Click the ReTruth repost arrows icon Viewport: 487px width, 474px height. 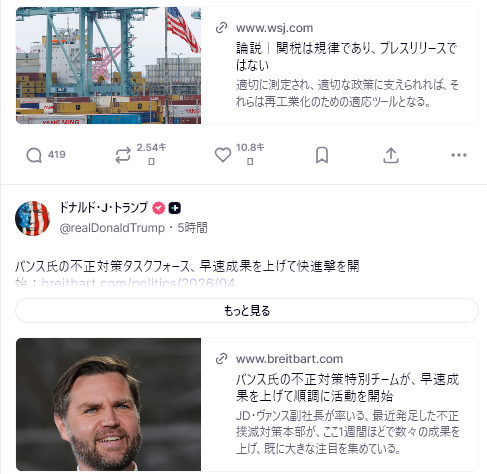click(123, 155)
